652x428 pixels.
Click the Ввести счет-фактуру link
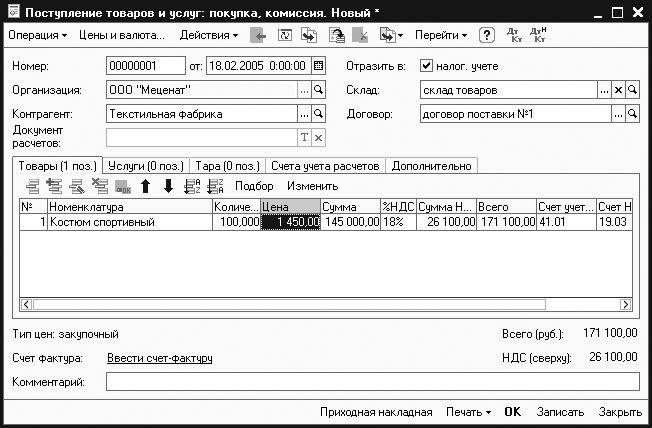point(160,358)
